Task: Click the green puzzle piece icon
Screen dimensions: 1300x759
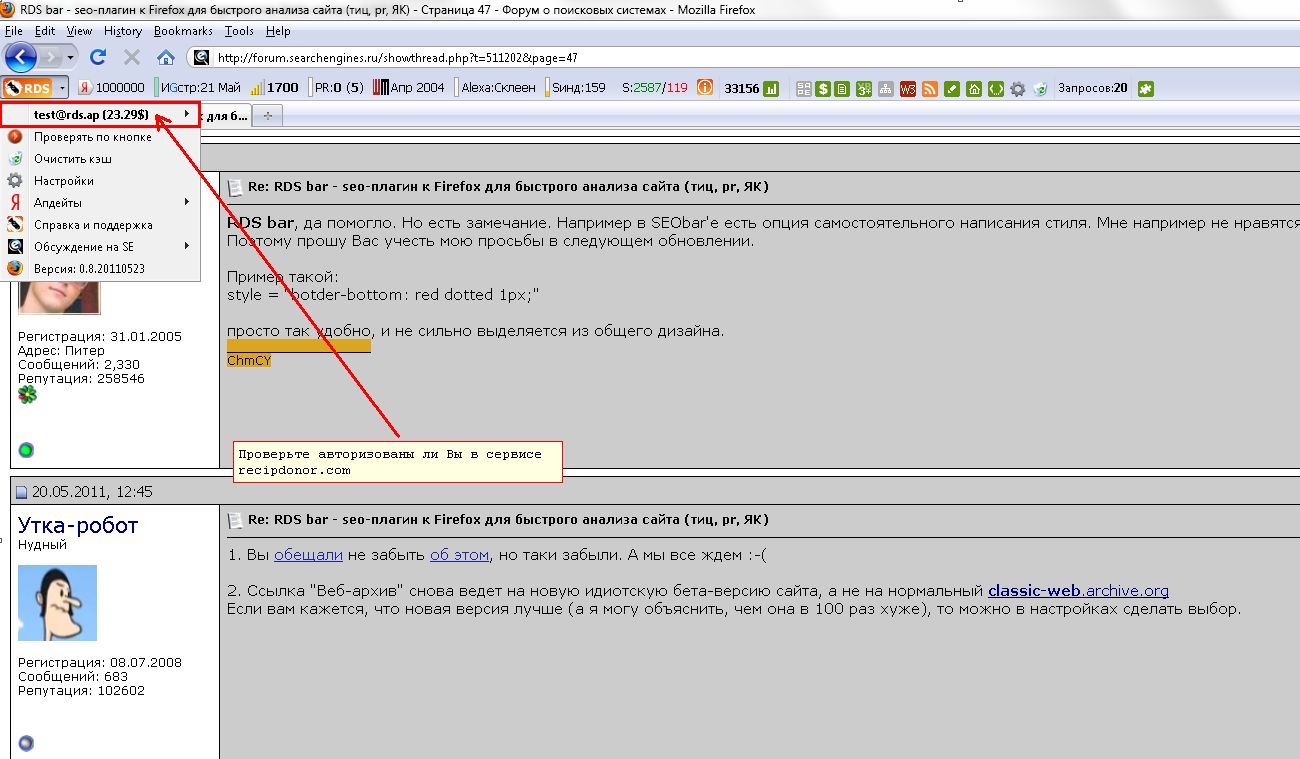Action: pyautogui.click(x=1146, y=88)
